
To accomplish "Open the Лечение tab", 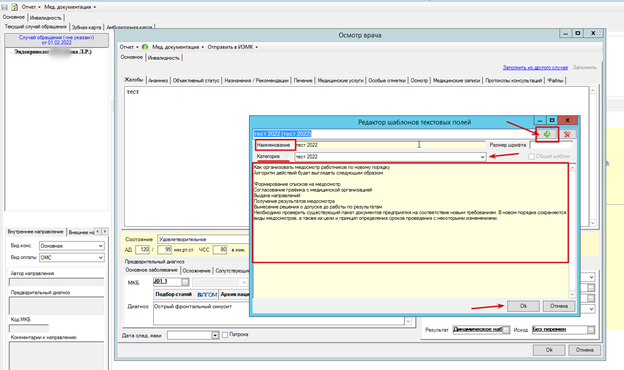I will point(303,80).
